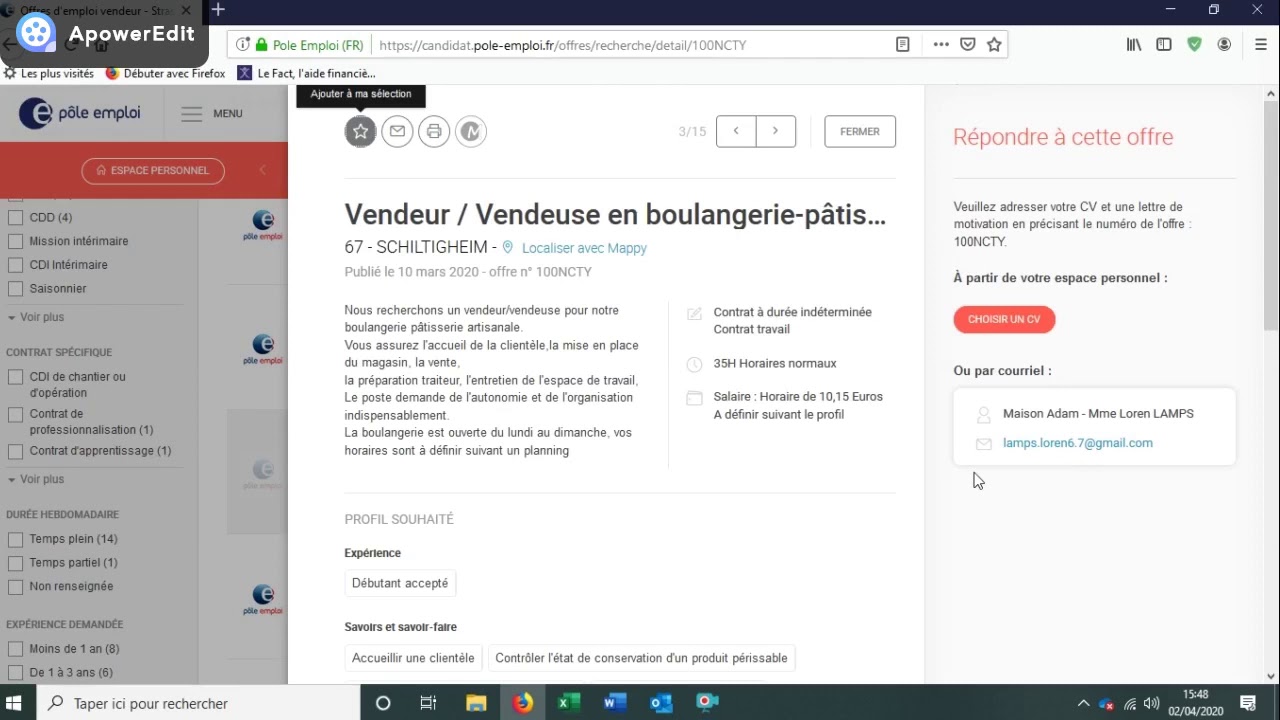Collapse the filter sidebar with the chevron

[263, 170]
